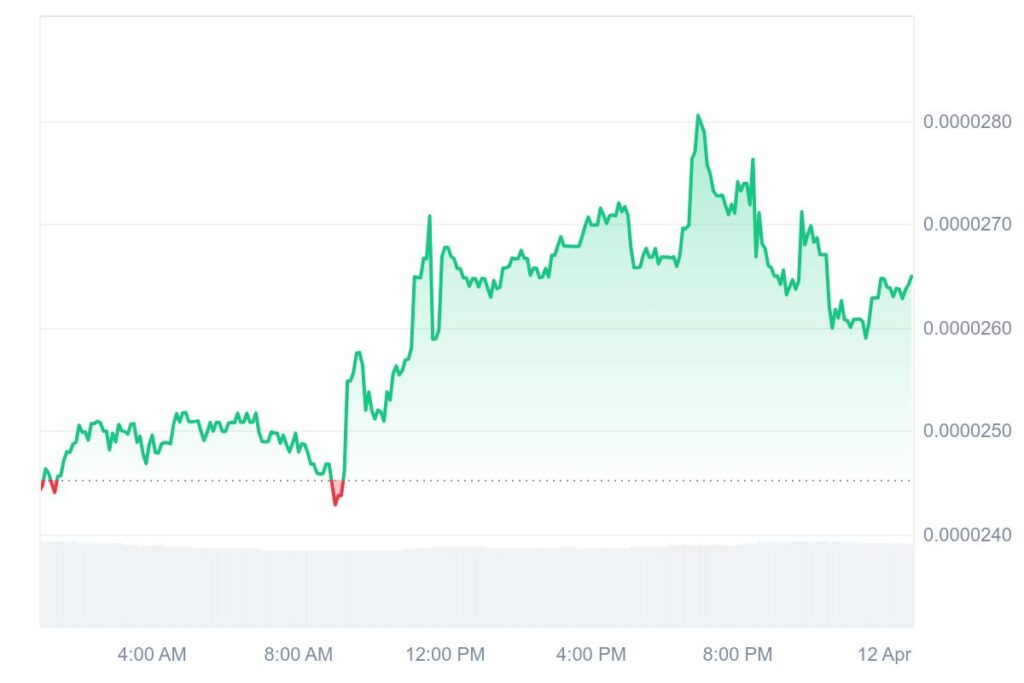Screen dimensions: 1024x683
Task: Select the price spike just after 8:00 PM
Action: [x=753, y=160]
